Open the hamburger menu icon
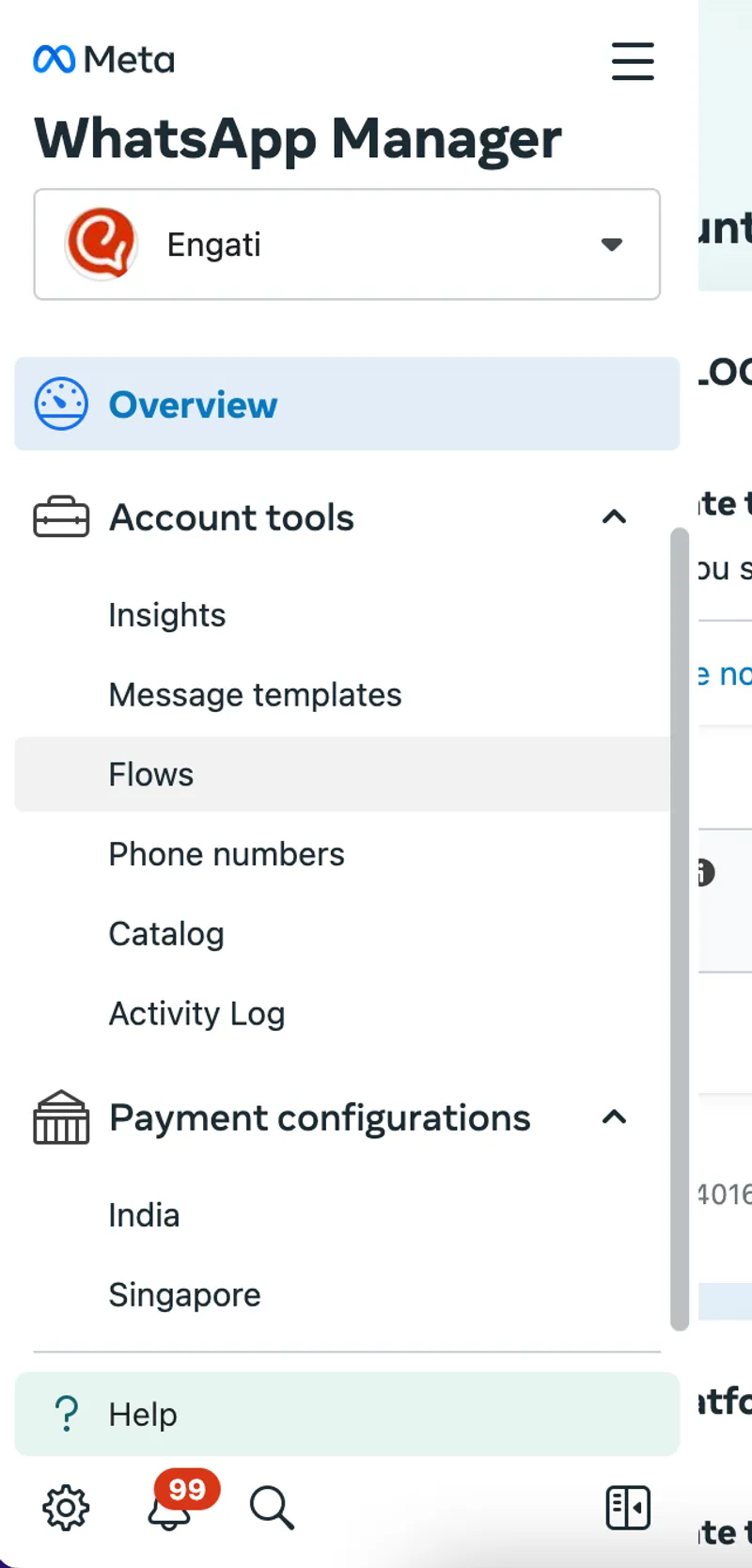Screen dimensions: 752x1568 click(633, 61)
